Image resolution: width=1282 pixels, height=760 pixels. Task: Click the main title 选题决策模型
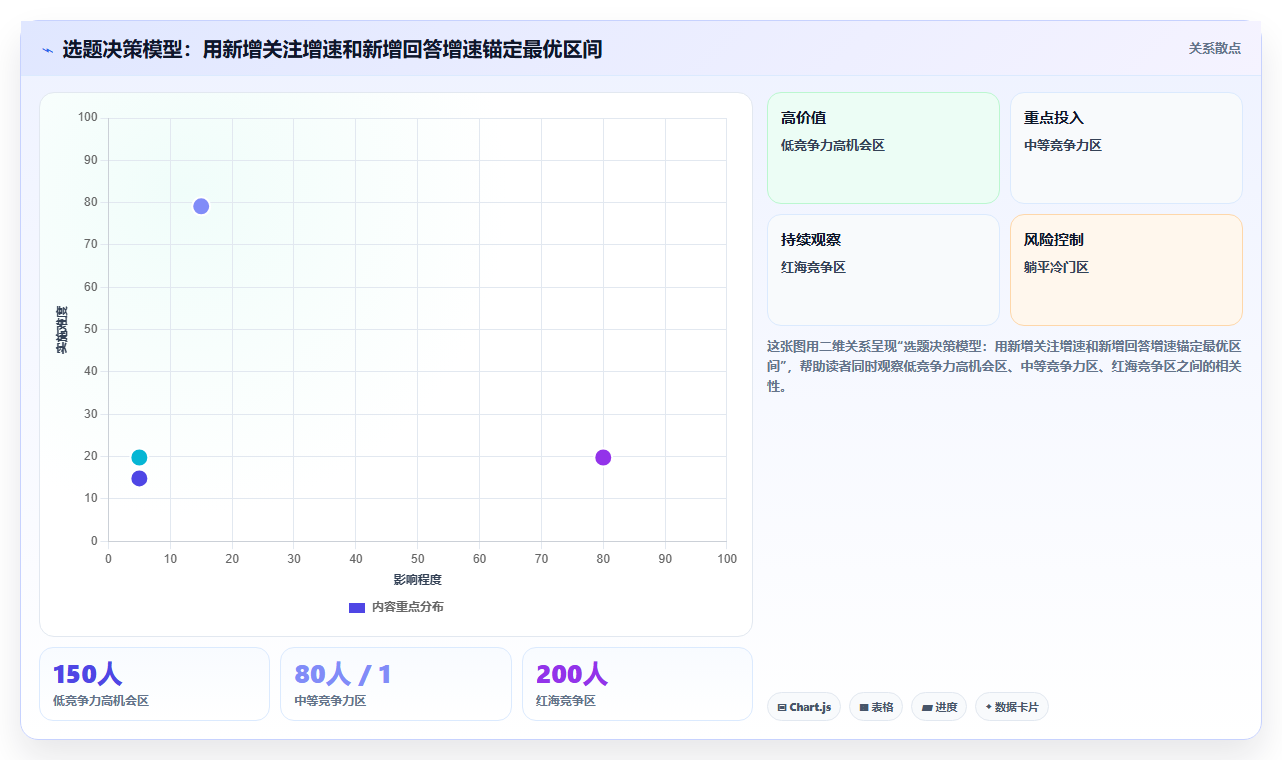coord(332,49)
